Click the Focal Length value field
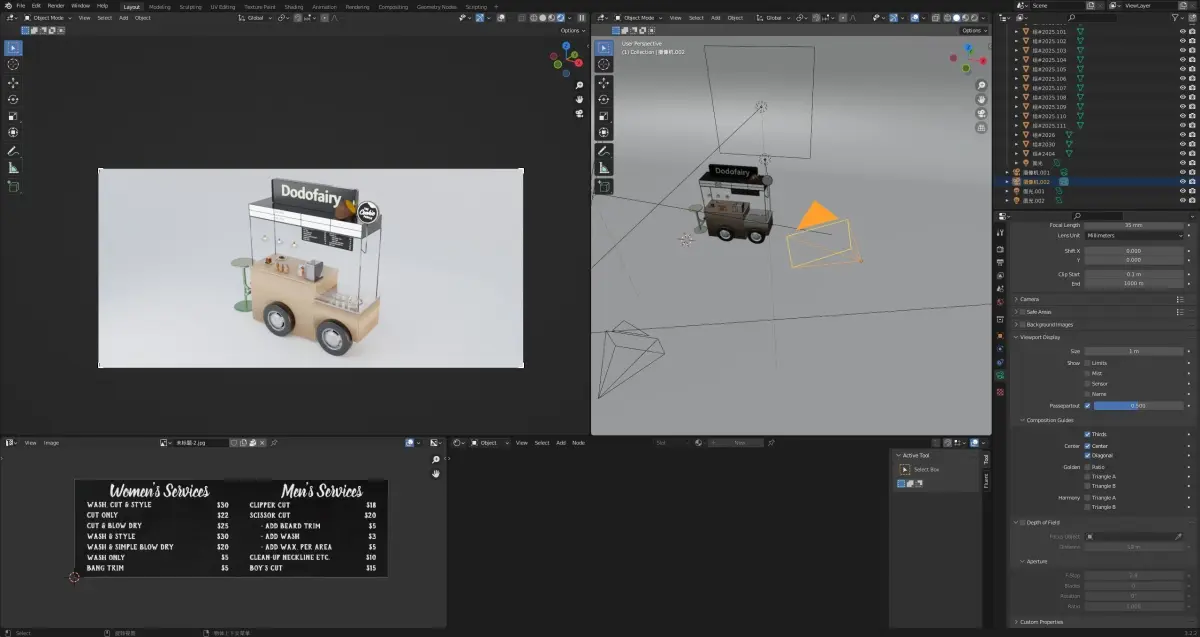Viewport: 1200px width, 637px height. point(1134,225)
